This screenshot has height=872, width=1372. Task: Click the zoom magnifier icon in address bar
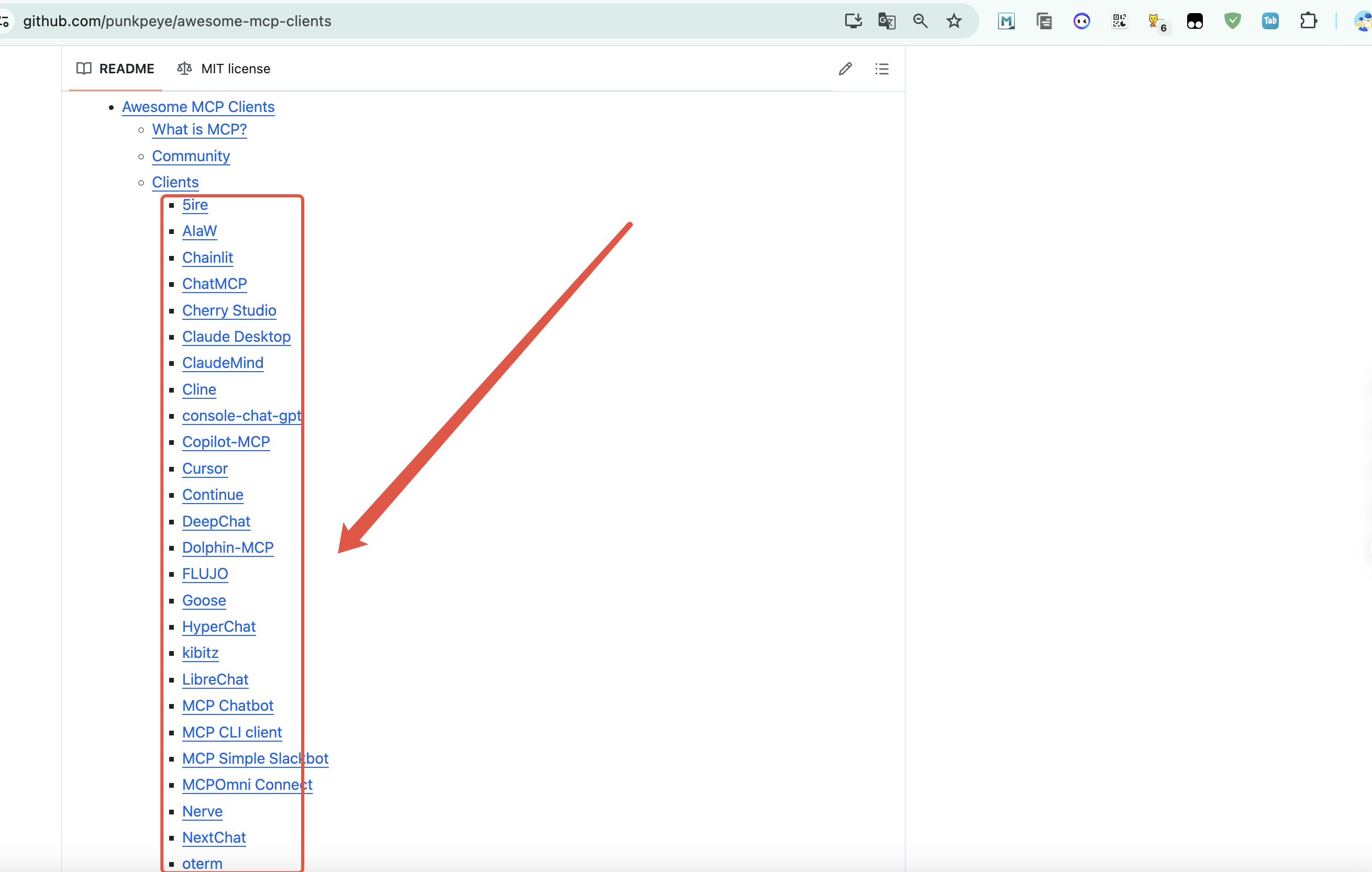point(920,21)
